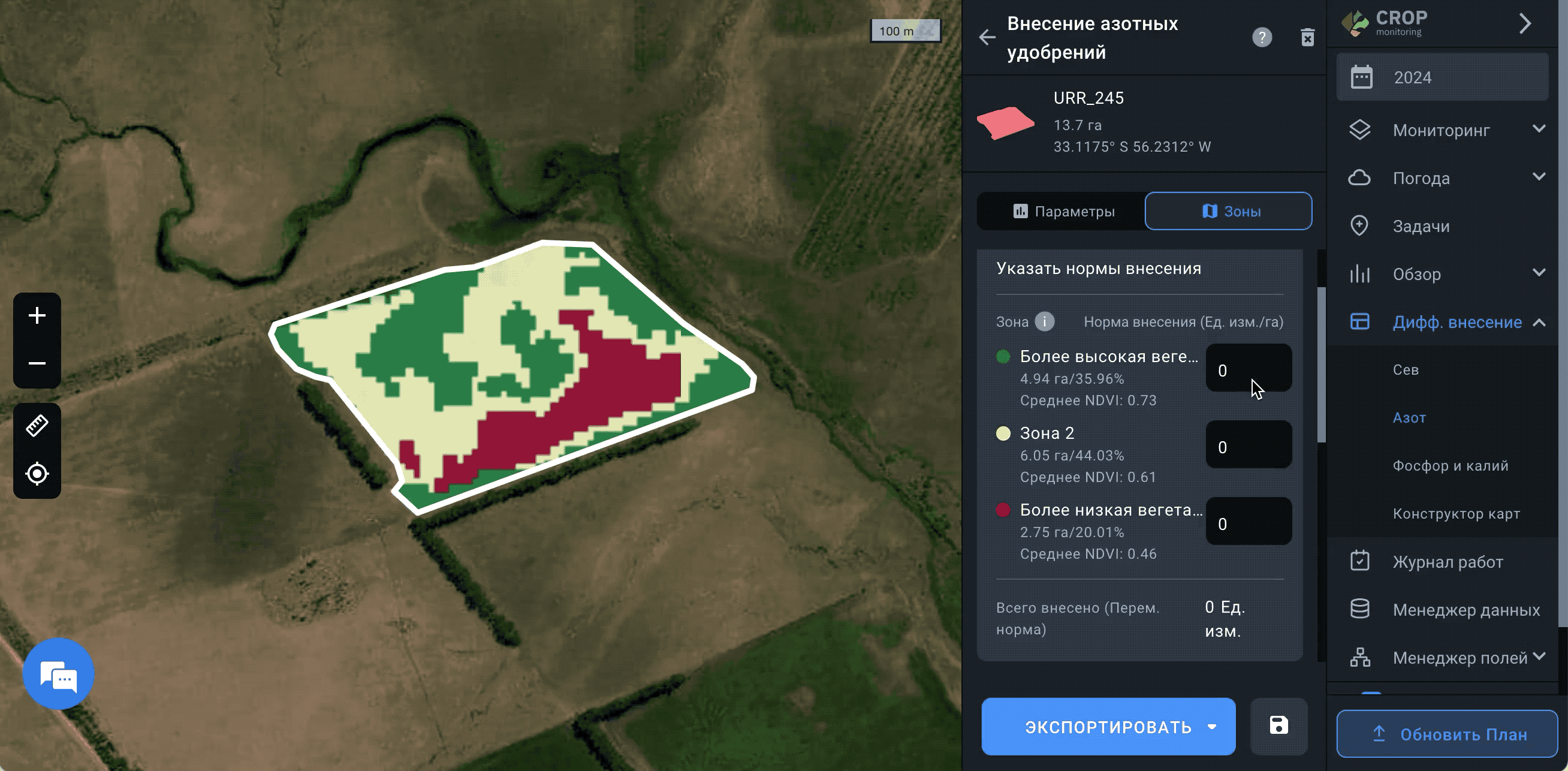Click the zone info icon

(1045, 321)
